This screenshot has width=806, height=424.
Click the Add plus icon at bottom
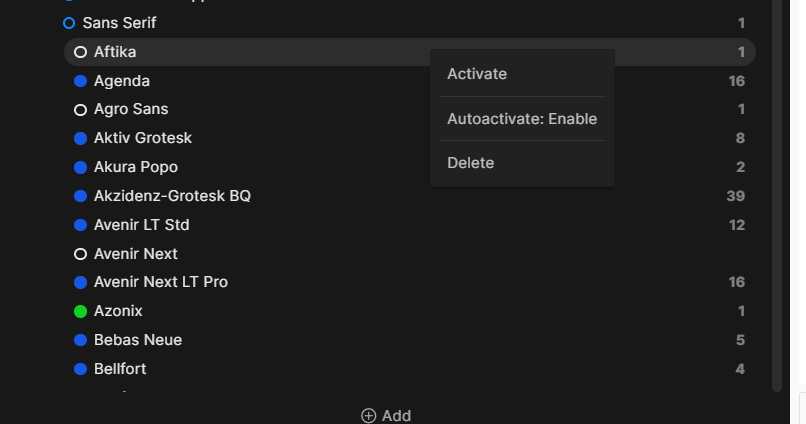(x=368, y=416)
